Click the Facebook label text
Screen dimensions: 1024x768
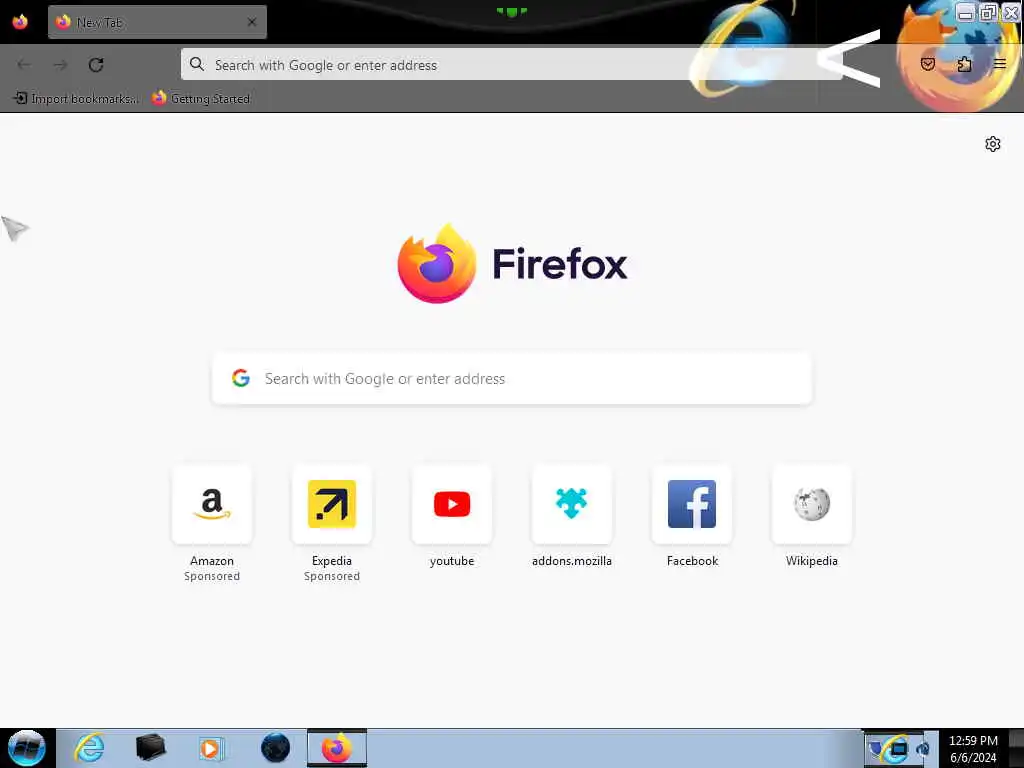pyautogui.click(x=692, y=561)
